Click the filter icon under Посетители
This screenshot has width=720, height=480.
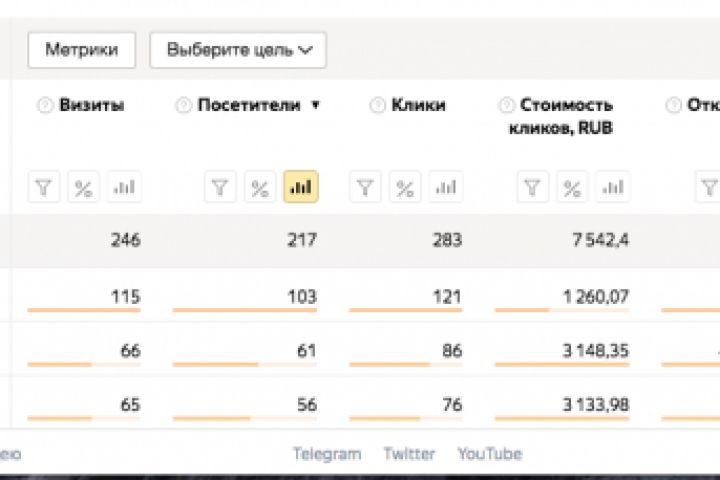pyautogui.click(x=221, y=187)
